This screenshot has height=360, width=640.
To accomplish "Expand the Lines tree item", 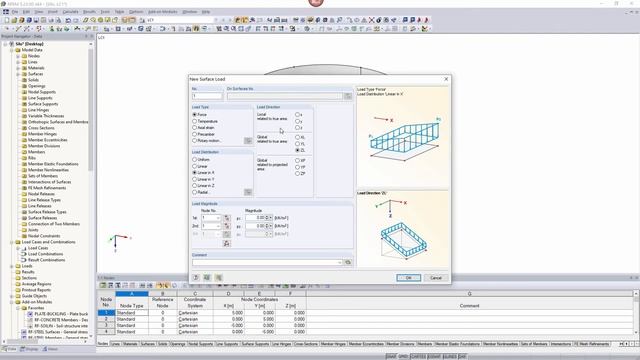I will tap(18, 62).
